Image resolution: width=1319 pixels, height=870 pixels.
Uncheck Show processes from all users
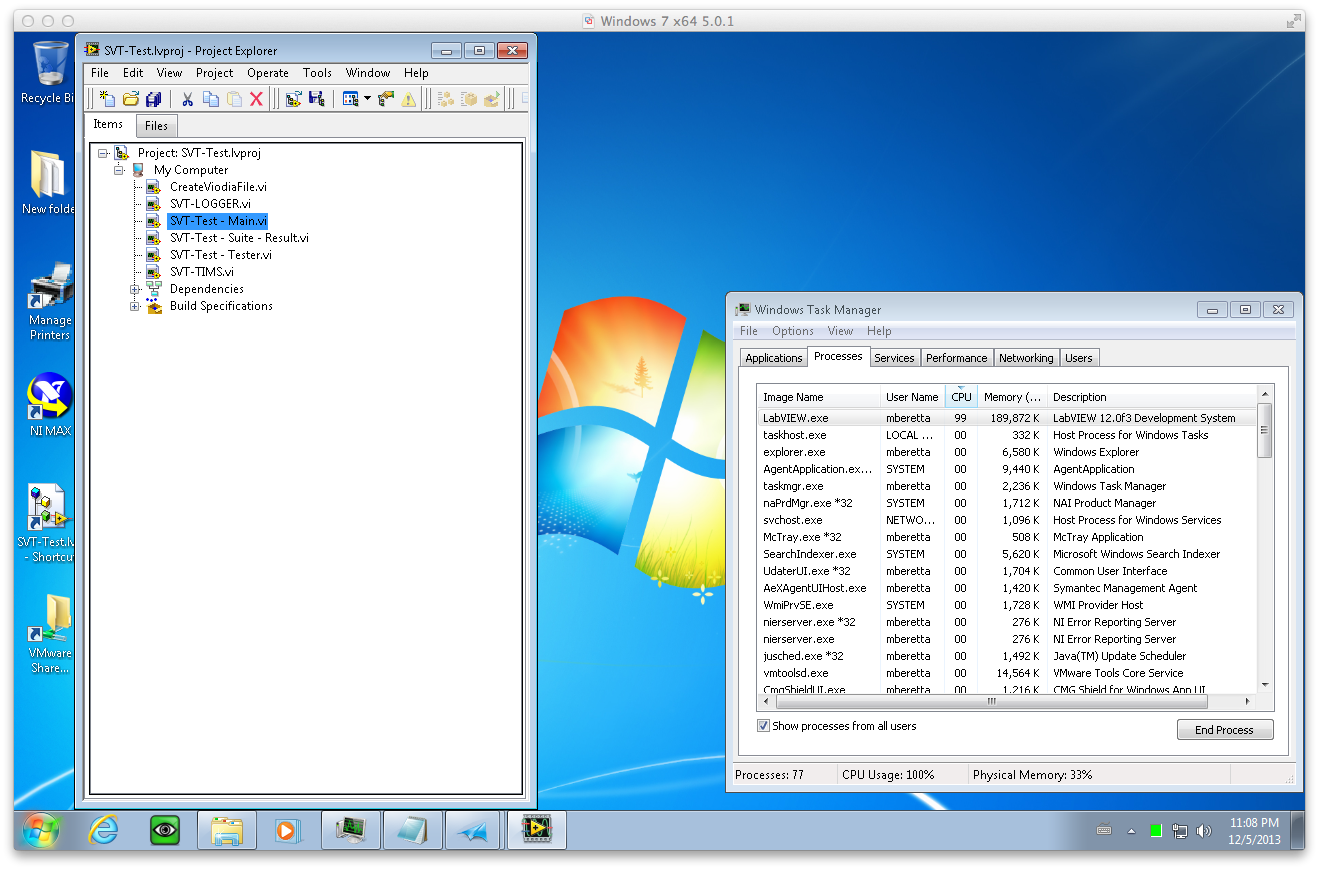[x=763, y=726]
